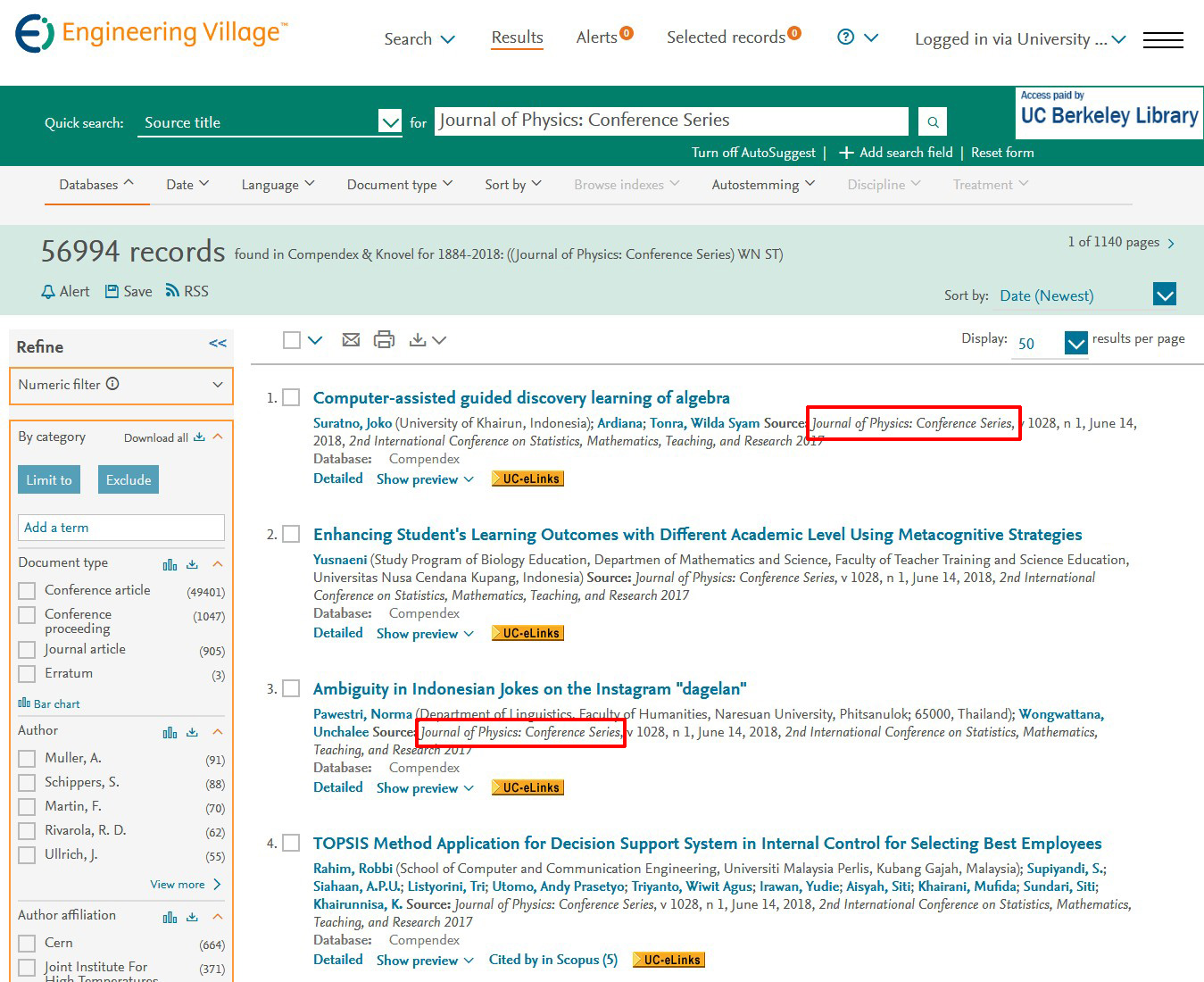Open the Sort by filter menu

point(513,185)
